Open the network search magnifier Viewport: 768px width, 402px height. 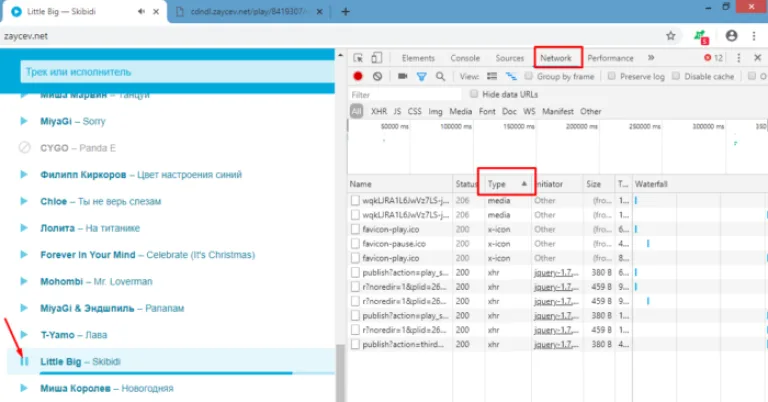tap(440, 76)
